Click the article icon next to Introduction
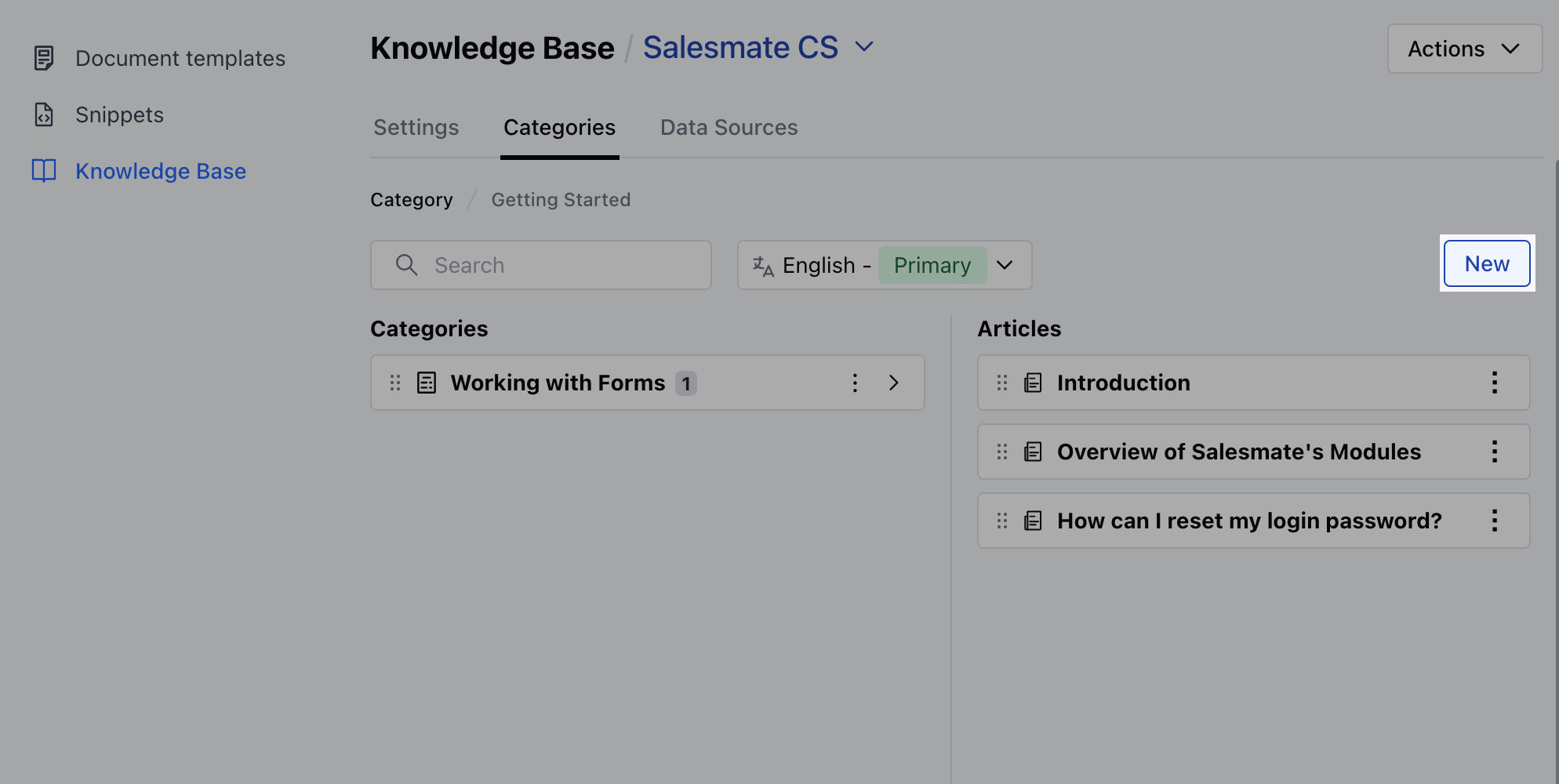Viewport: 1559px width, 784px height. coord(1034,383)
